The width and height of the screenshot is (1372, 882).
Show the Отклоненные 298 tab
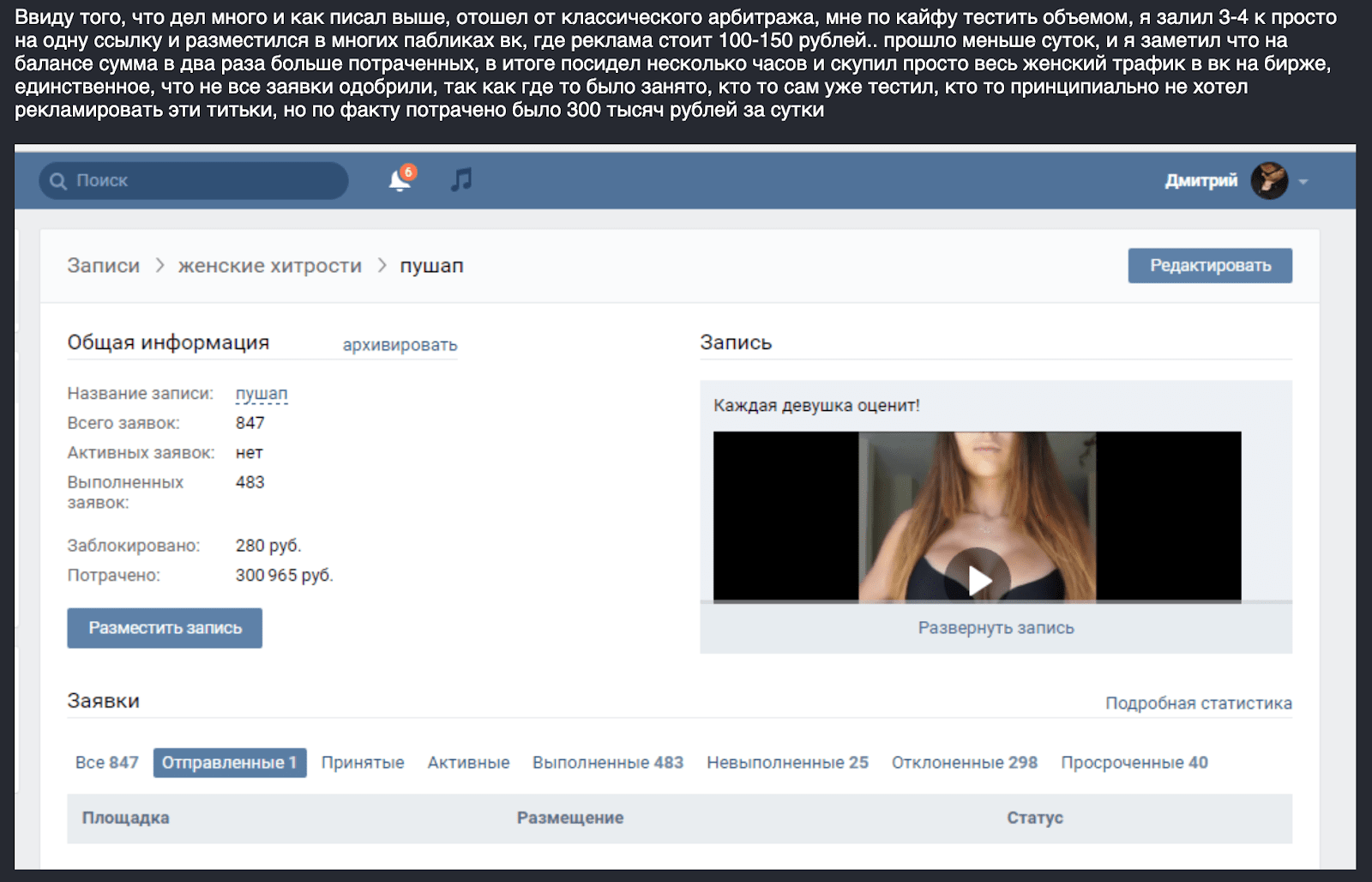(x=964, y=763)
